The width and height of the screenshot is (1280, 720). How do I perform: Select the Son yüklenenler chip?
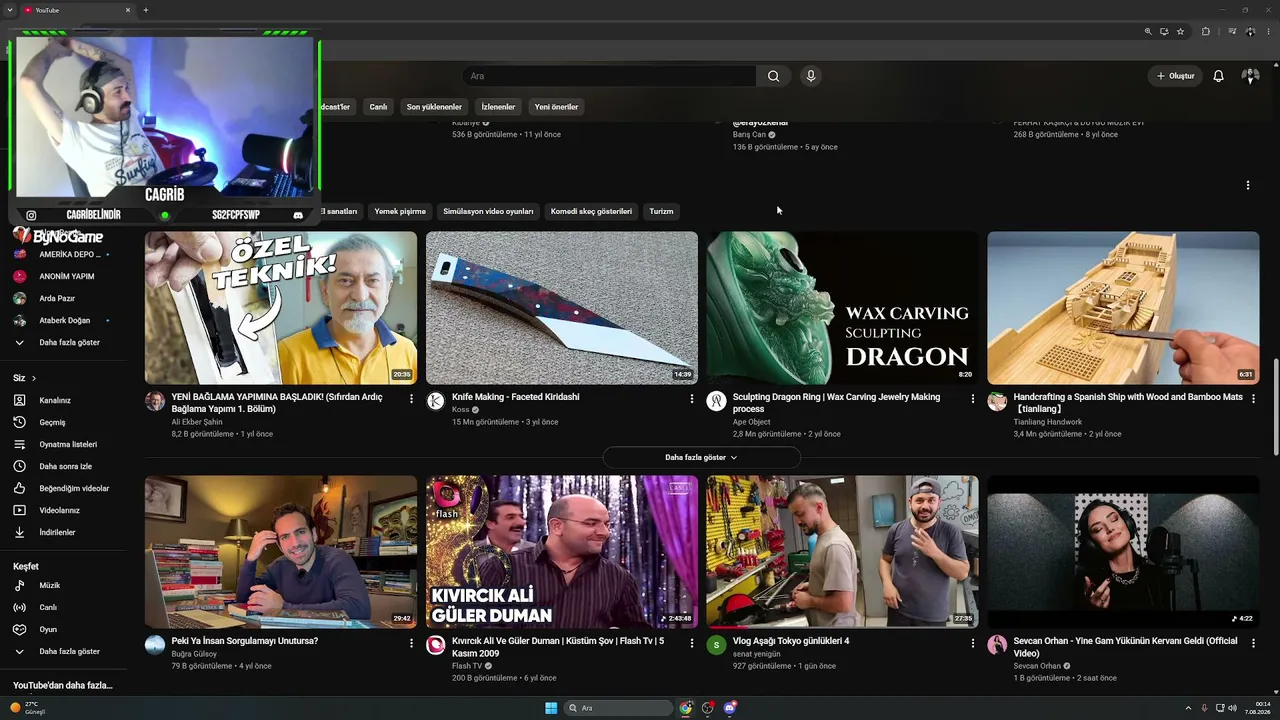point(434,107)
